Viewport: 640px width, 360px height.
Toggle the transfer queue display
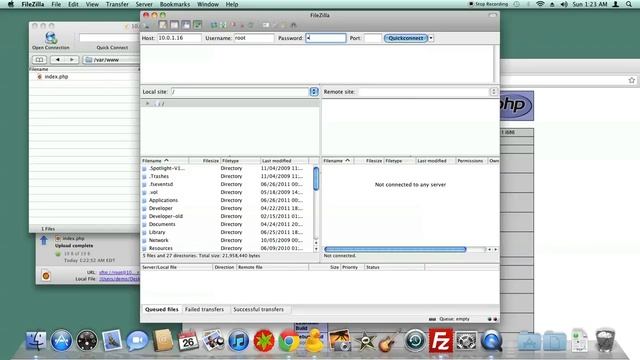[198, 25]
